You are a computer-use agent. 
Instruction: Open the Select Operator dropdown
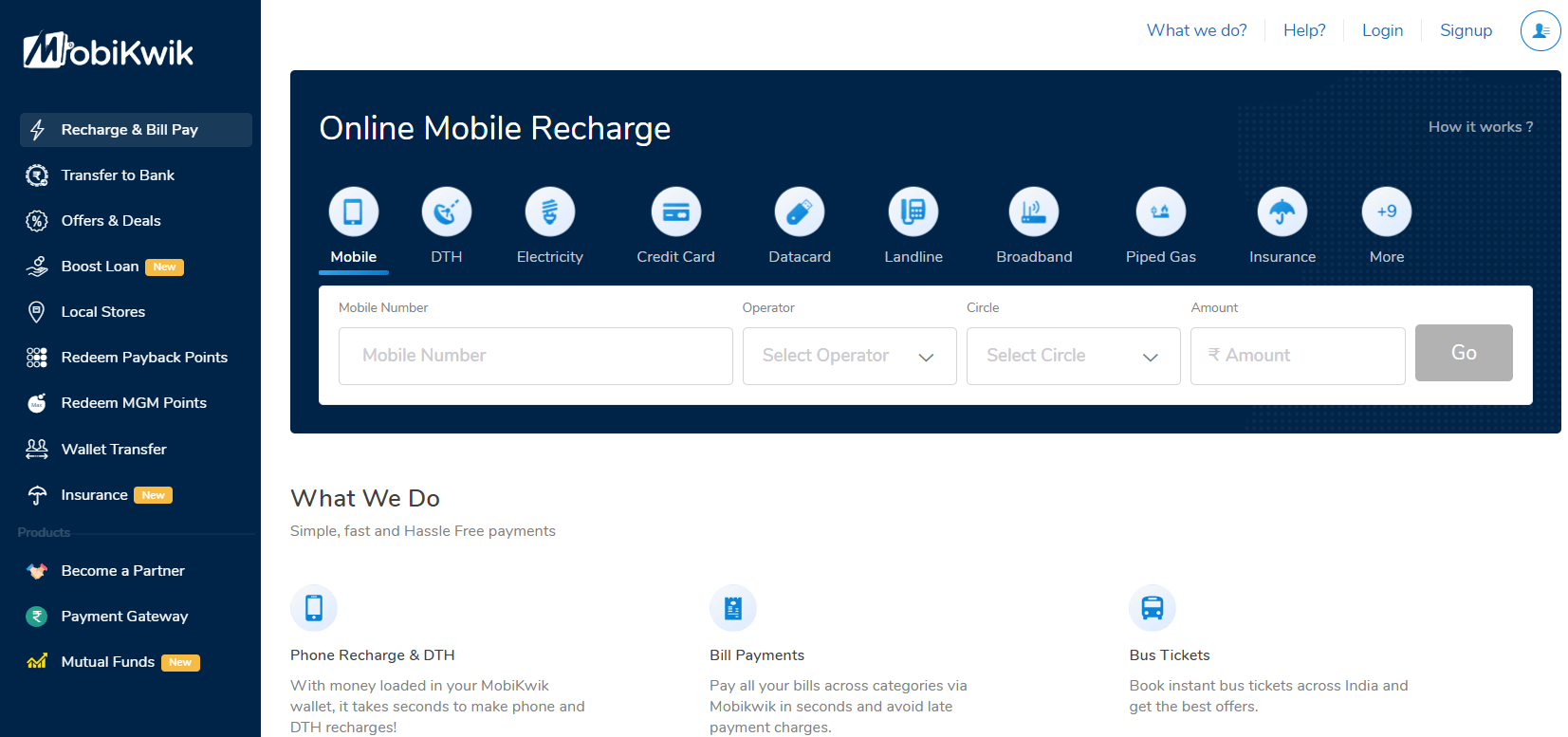tap(850, 356)
